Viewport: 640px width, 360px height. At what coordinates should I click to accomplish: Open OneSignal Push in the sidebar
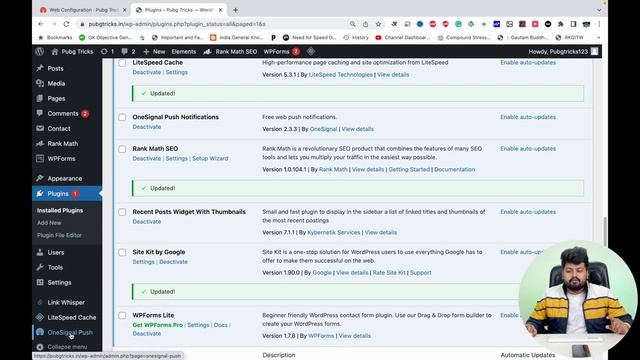[70, 333]
